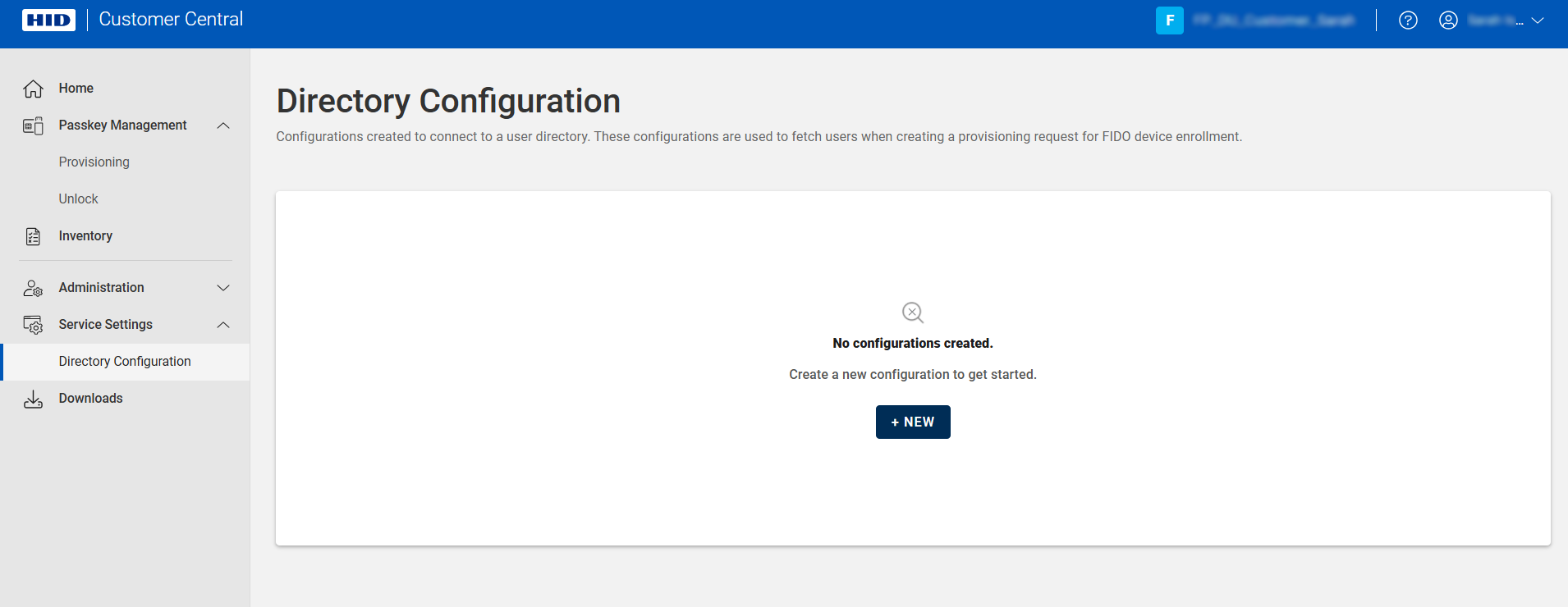Click the Administration user-gear icon
The image size is (1568, 607).
[33, 288]
